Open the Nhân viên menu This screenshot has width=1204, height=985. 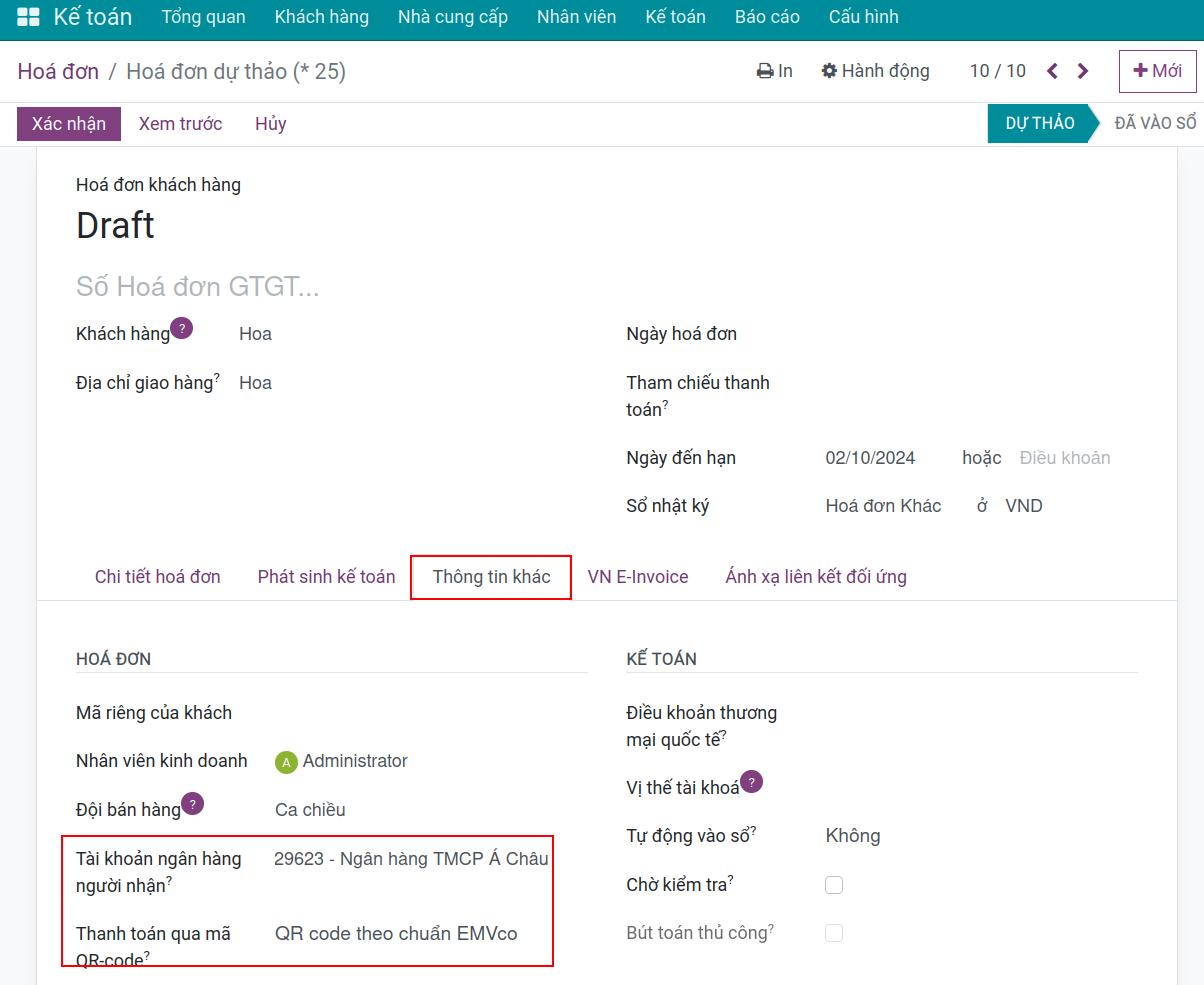[x=576, y=17]
